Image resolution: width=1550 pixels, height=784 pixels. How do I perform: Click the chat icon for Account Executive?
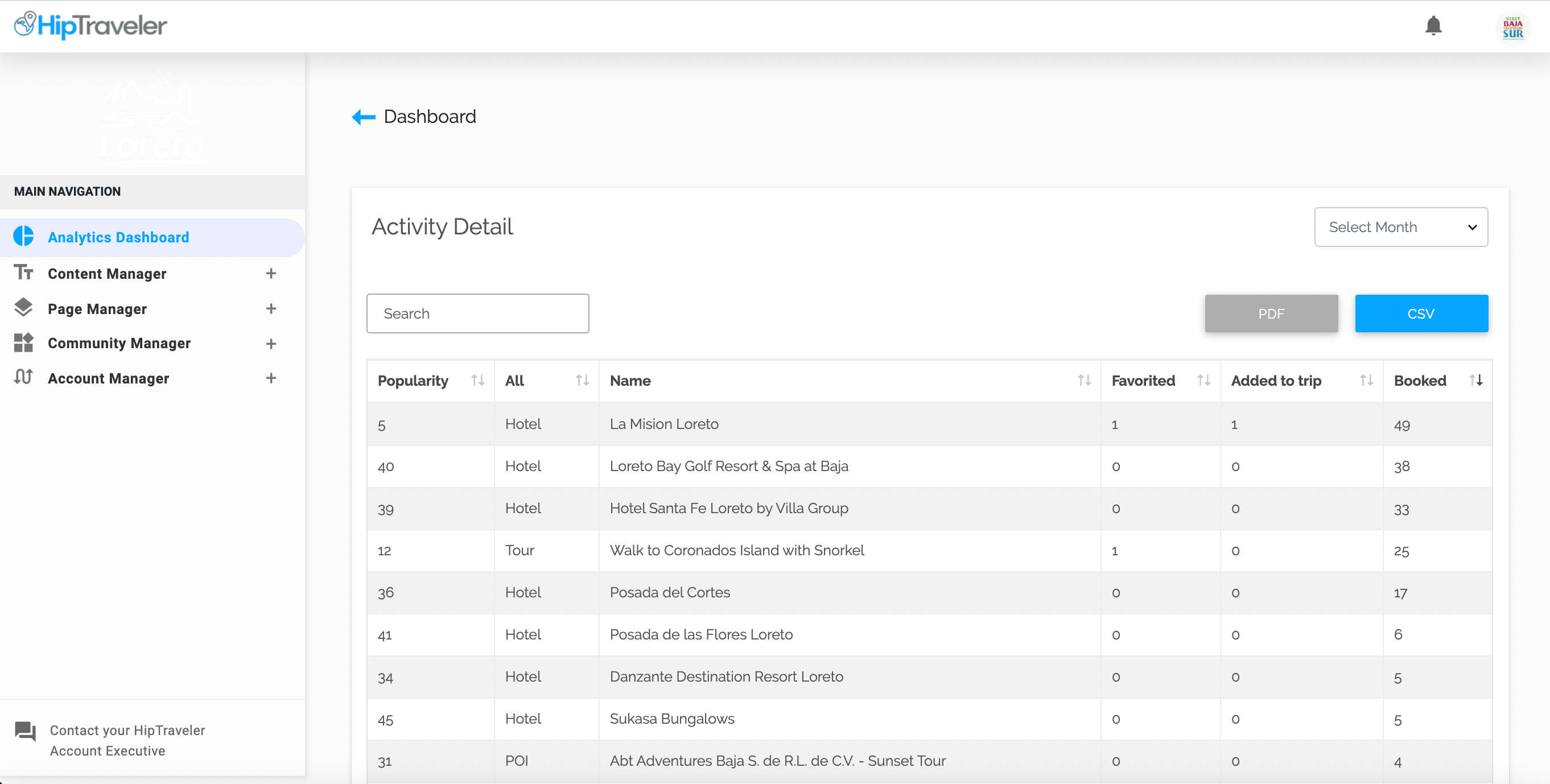(x=25, y=732)
